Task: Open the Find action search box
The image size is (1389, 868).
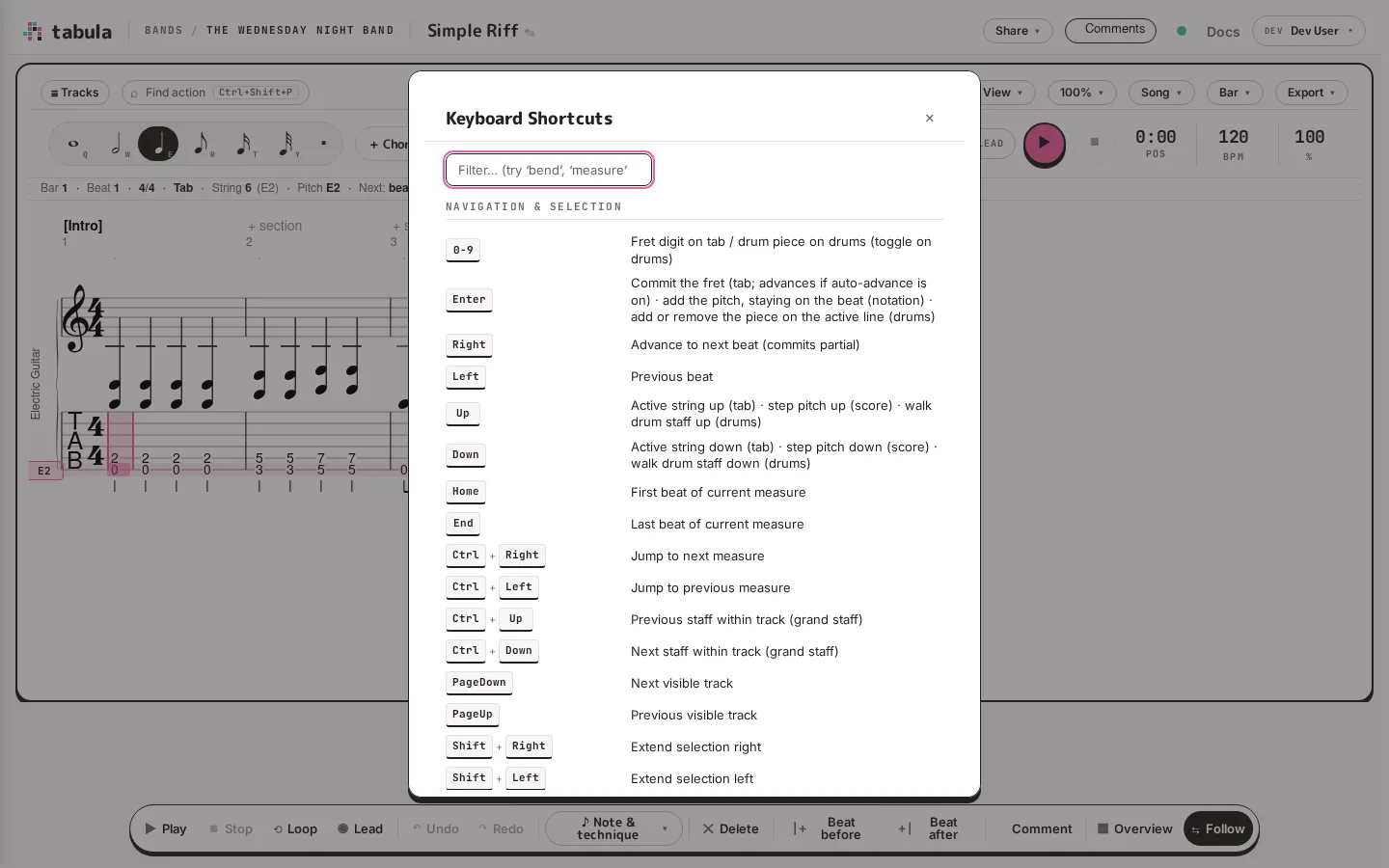Action: (215, 93)
